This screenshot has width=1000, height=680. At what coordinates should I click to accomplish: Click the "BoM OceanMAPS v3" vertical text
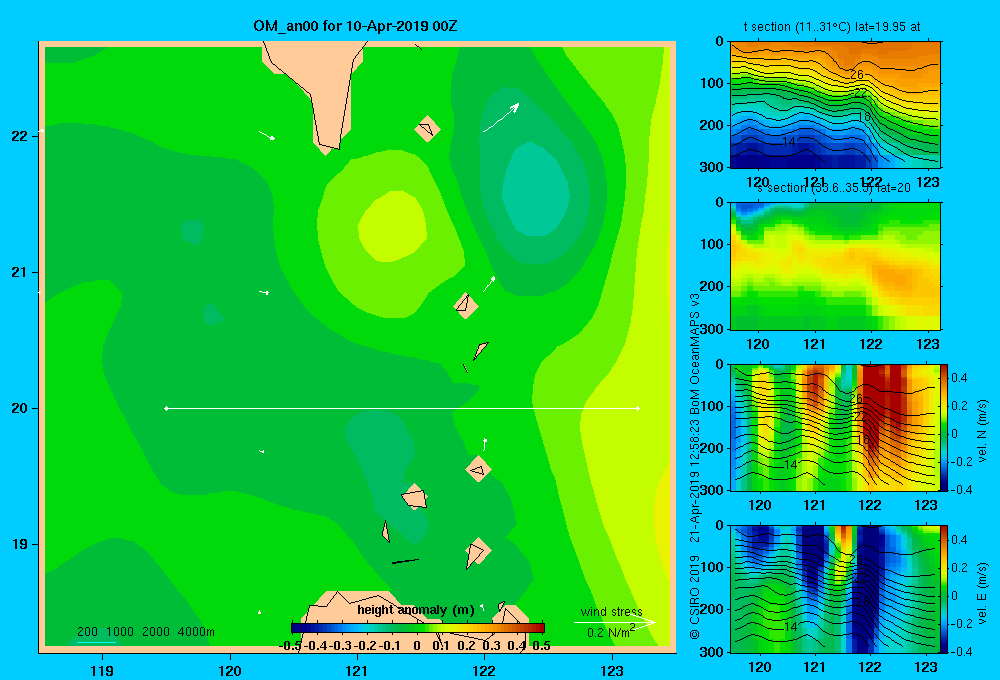[x=695, y=355]
